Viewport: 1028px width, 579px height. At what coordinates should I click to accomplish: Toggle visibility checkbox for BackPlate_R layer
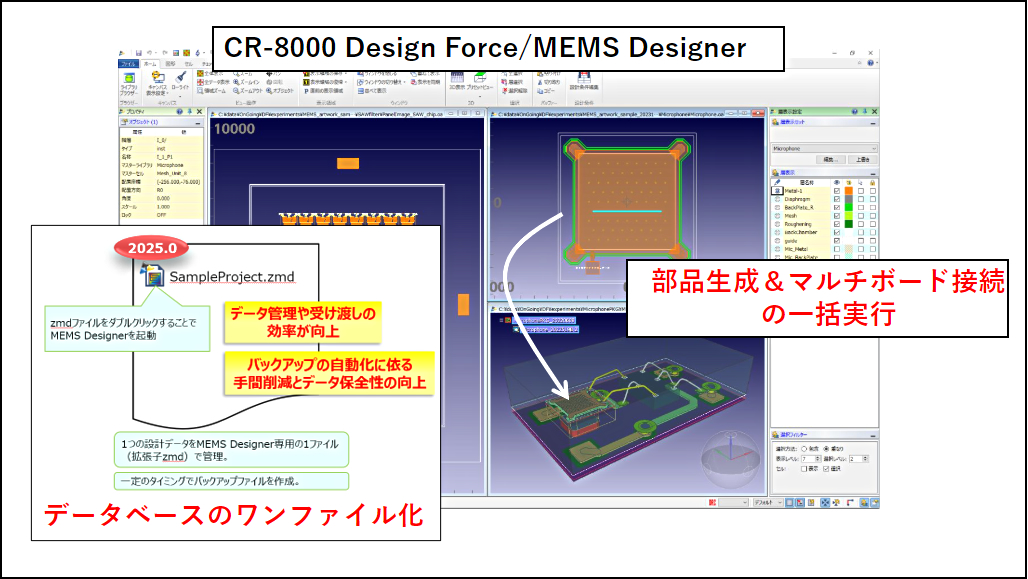[x=837, y=207]
